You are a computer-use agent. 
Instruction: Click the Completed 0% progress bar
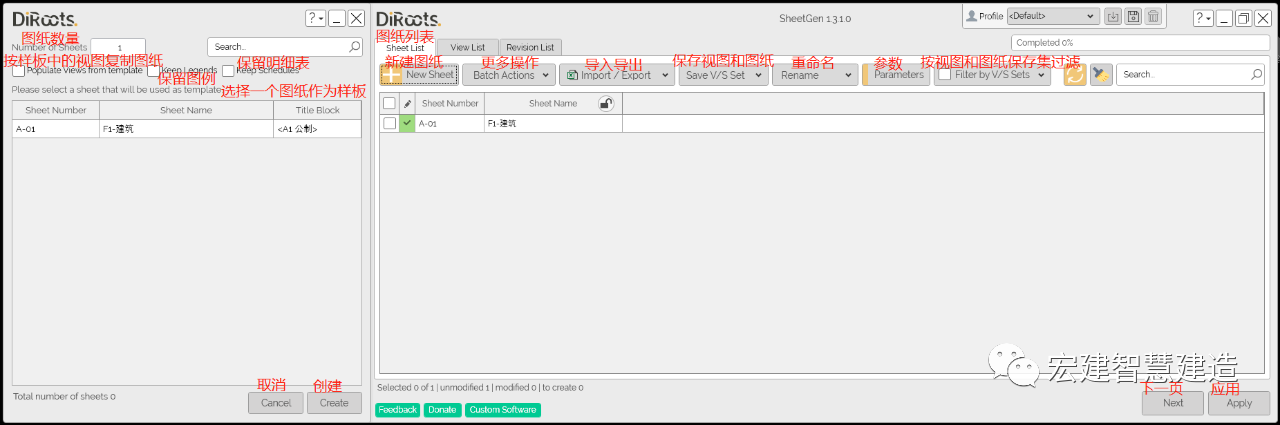tap(1140, 43)
